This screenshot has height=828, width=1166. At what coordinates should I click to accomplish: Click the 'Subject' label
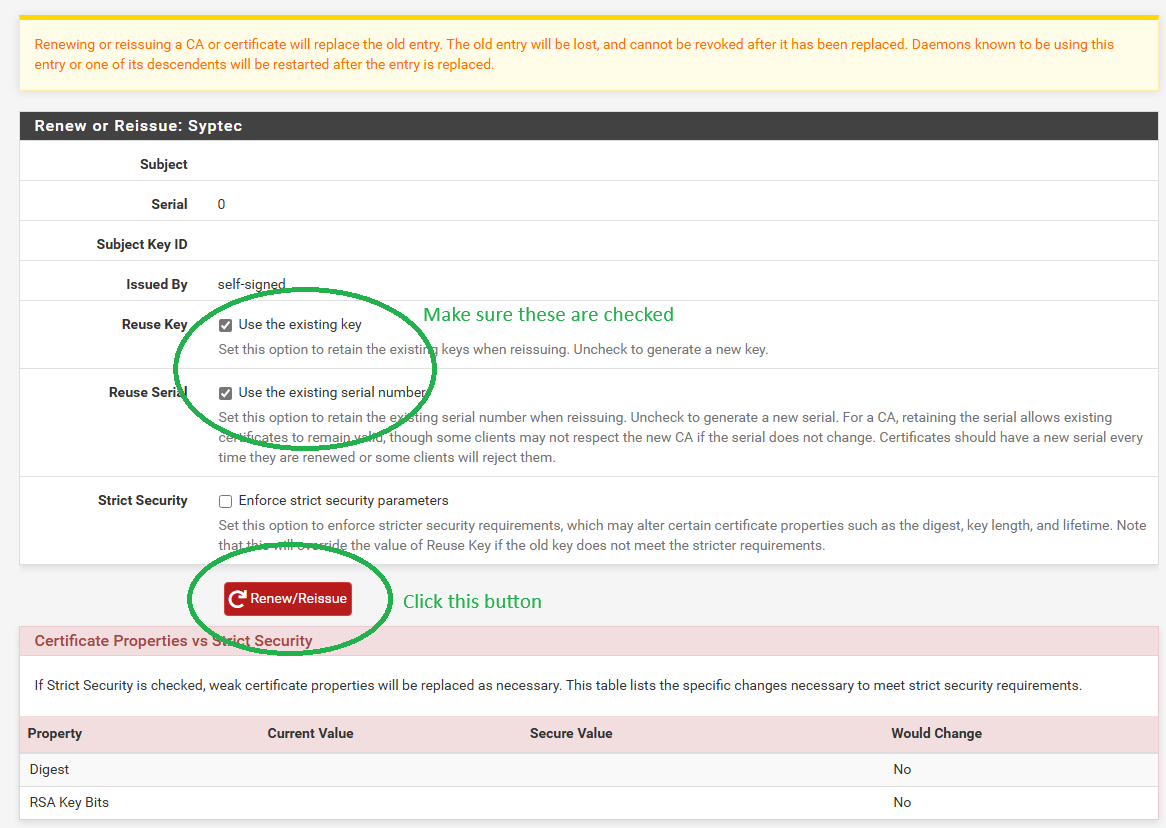pyautogui.click(x=164, y=164)
